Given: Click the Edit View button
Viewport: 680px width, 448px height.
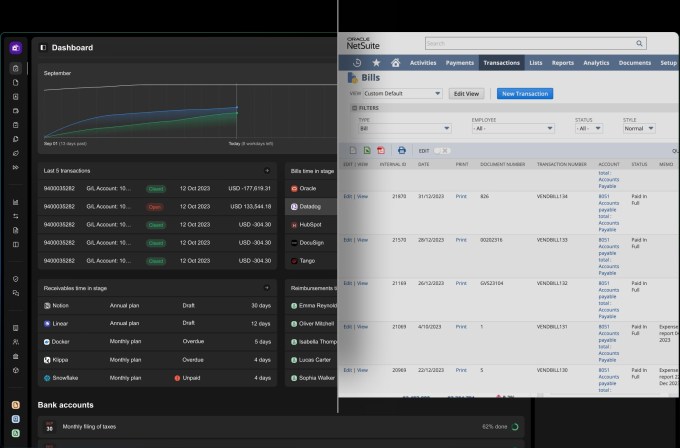Looking at the screenshot, I should [466, 94].
